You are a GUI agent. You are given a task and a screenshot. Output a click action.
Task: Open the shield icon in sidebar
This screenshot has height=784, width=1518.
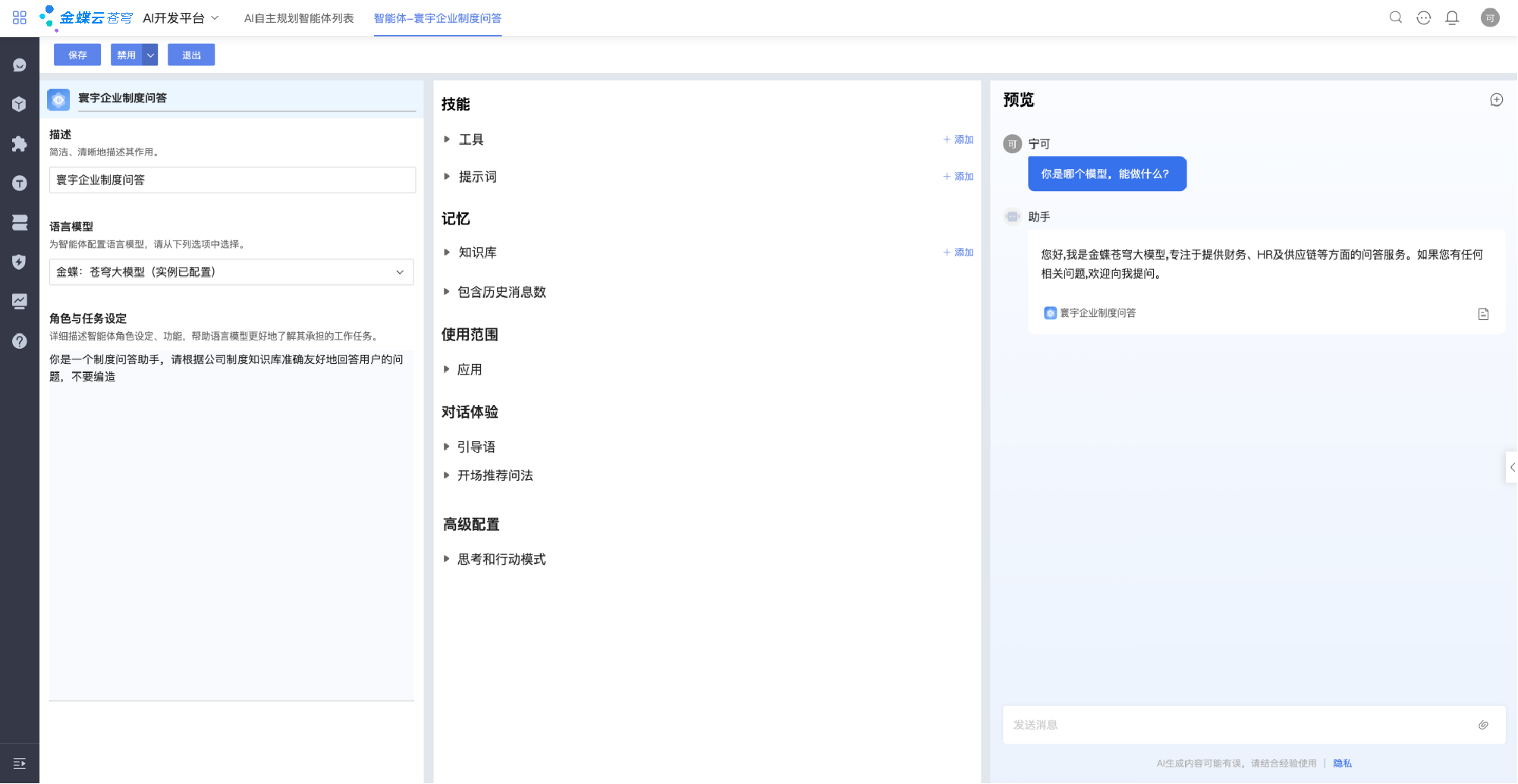coord(20,262)
